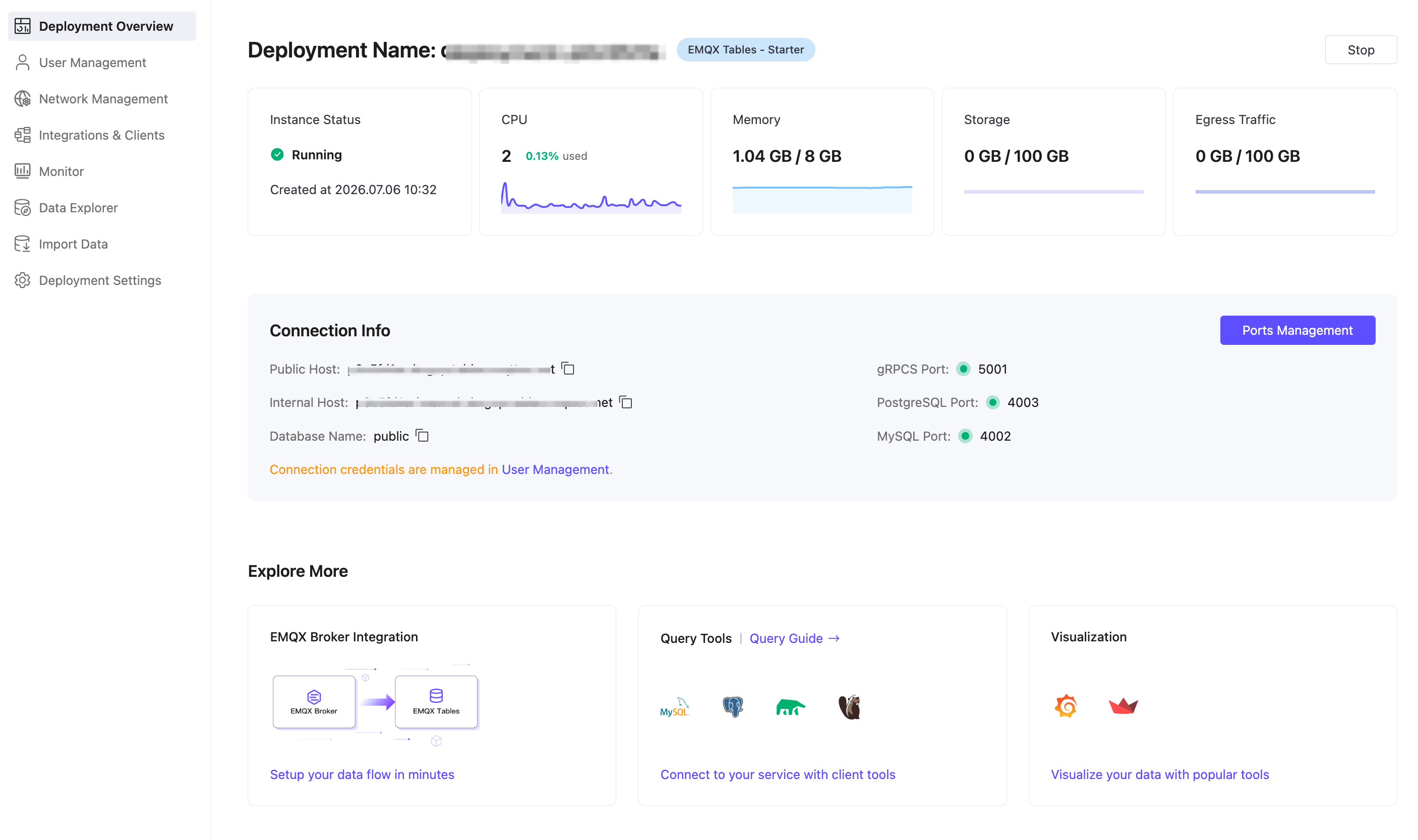The width and height of the screenshot is (1418, 840).
Task: Go to Integrations & Clients page
Action: pyautogui.click(x=102, y=135)
